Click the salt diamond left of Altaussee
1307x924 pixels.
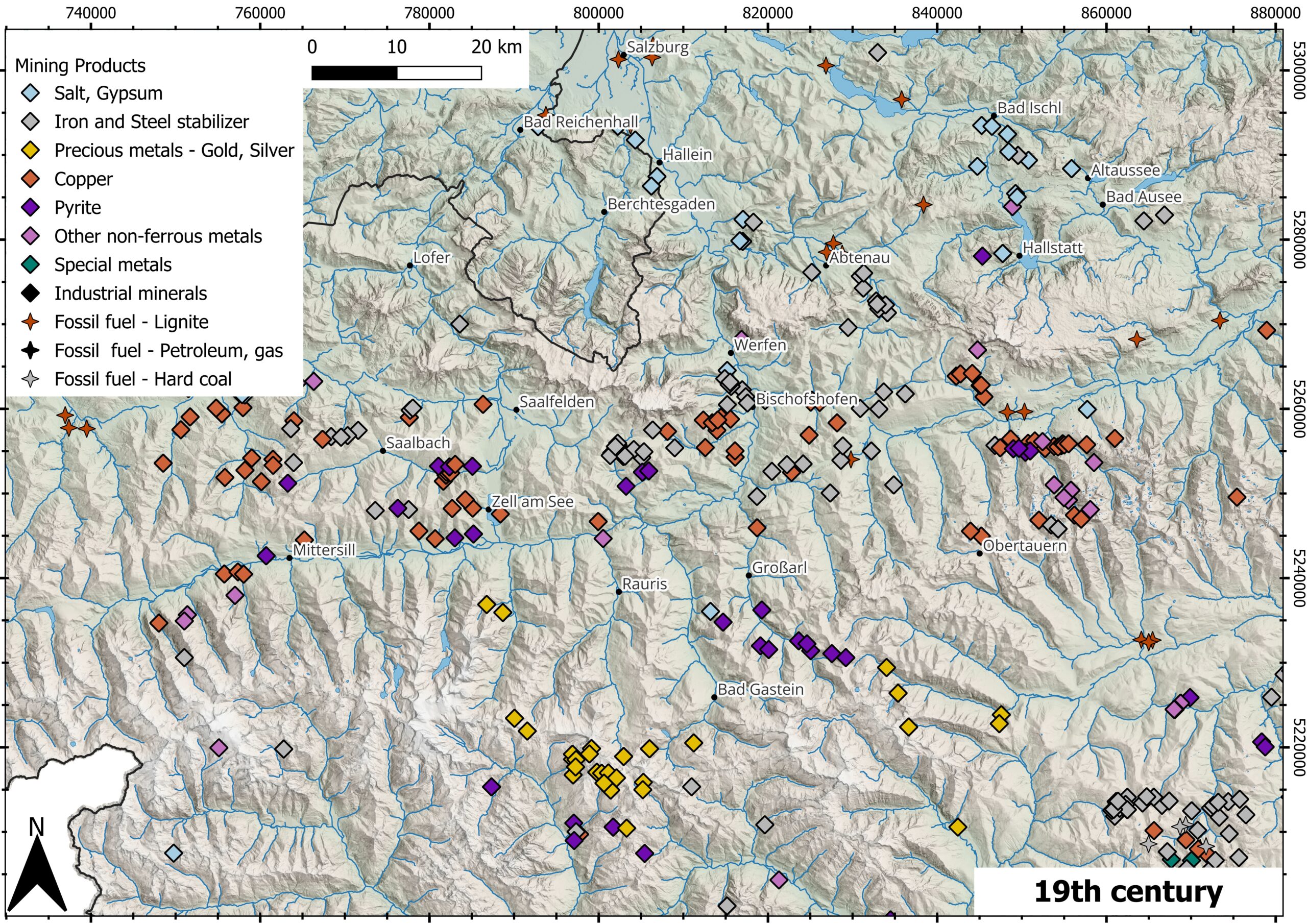pos(1072,168)
